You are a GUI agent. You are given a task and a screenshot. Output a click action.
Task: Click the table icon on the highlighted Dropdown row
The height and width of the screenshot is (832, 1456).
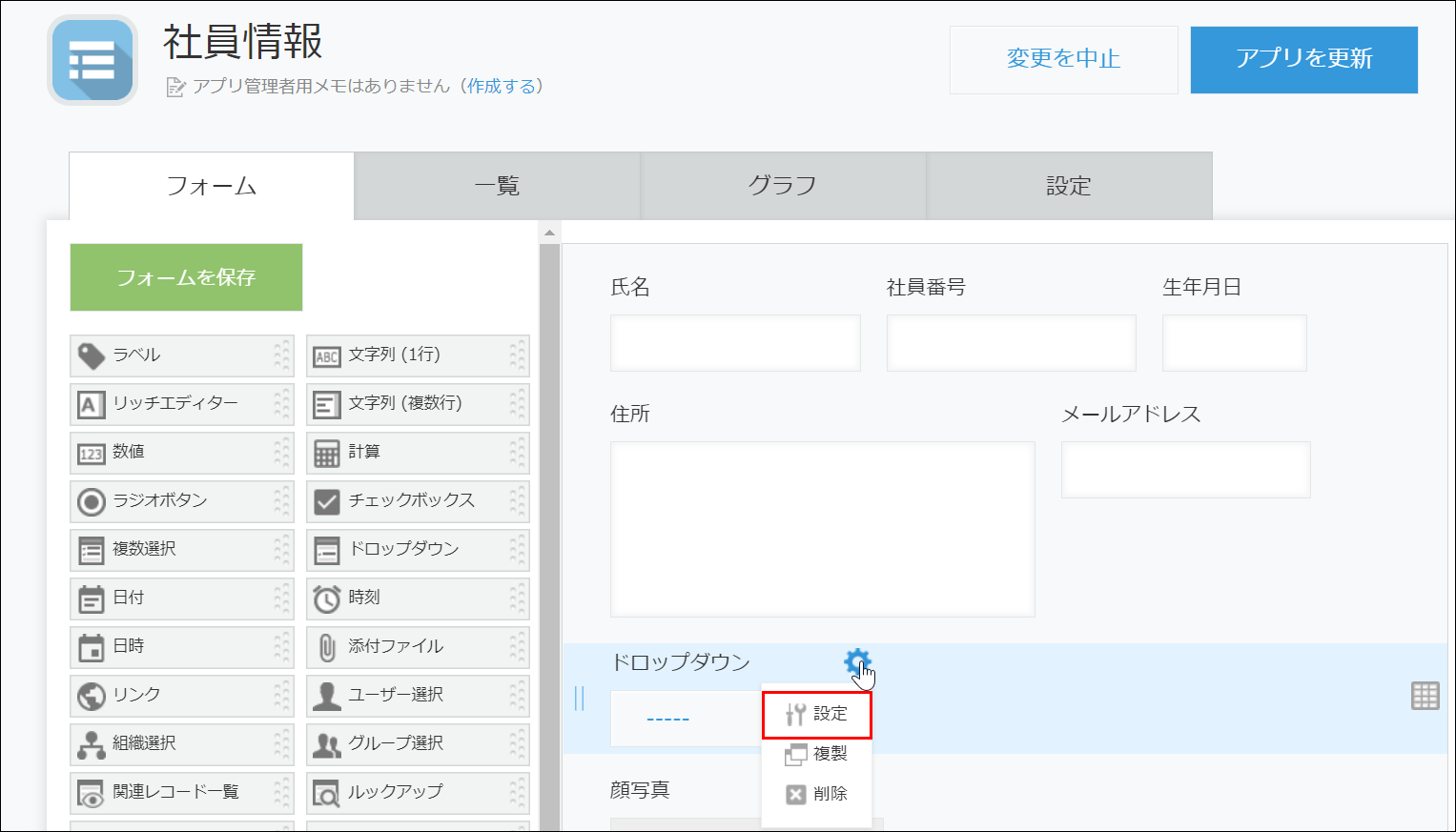[x=1425, y=697]
